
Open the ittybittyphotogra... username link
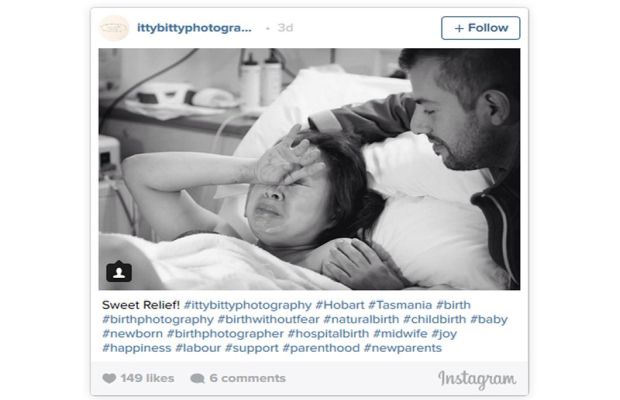click(194, 28)
